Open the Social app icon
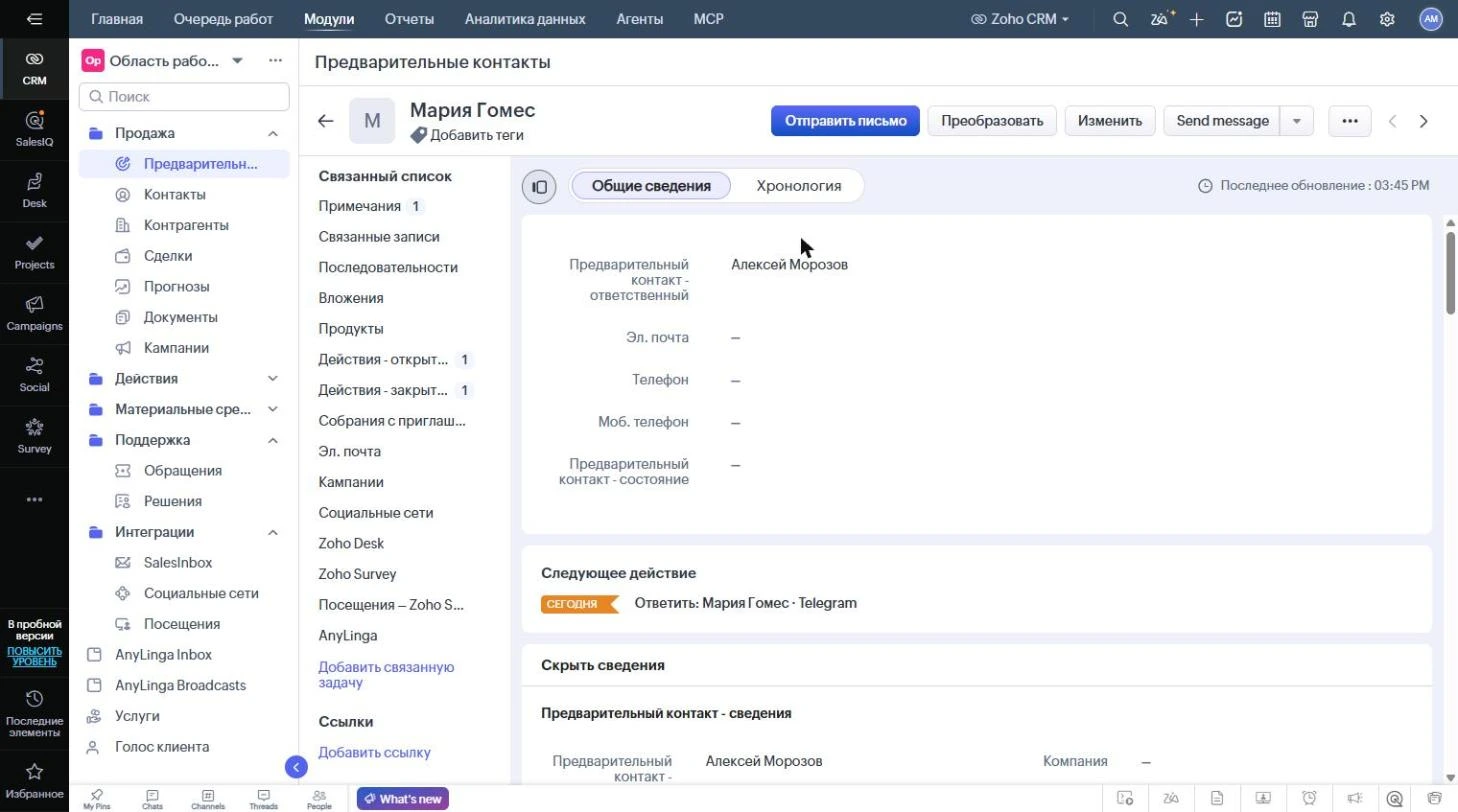This screenshot has width=1458, height=812. click(x=34, y=373)
